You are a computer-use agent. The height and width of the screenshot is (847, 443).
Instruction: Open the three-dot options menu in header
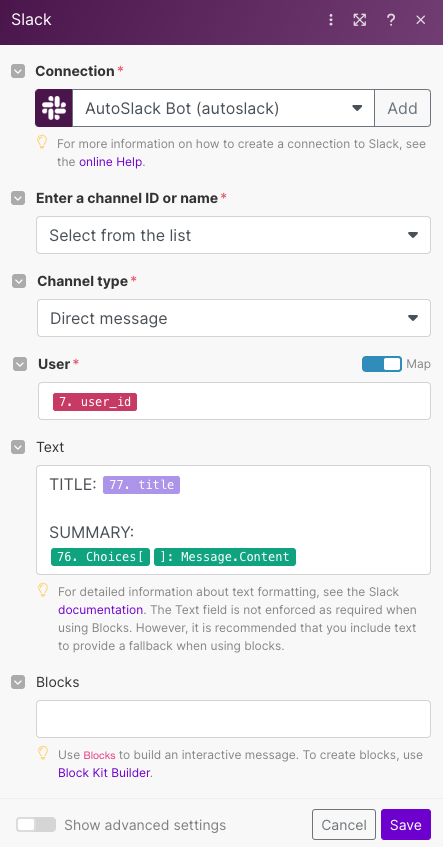point(331,20)
